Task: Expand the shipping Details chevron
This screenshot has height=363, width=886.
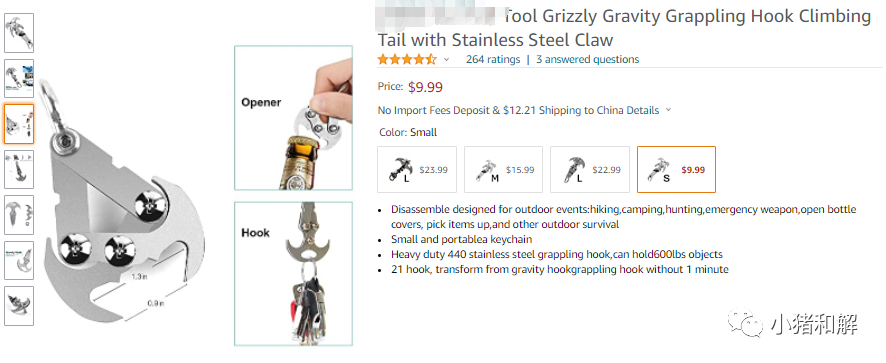Action: coord(668,110)
